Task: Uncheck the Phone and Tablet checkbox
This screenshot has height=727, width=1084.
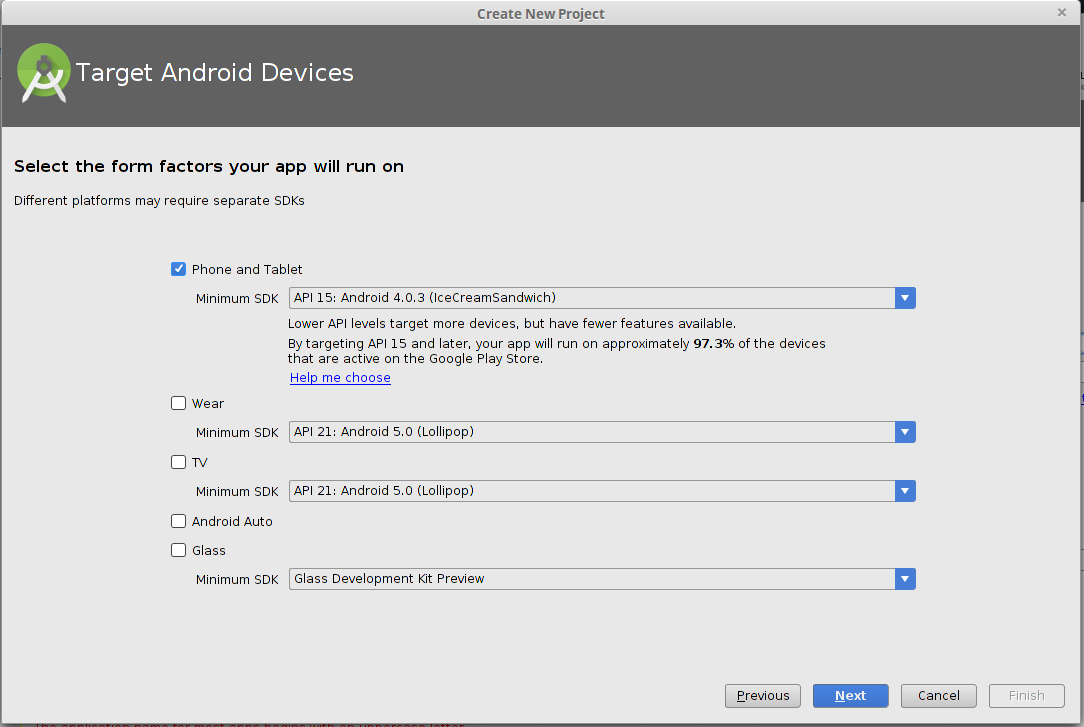Action: tap(179, 269)
